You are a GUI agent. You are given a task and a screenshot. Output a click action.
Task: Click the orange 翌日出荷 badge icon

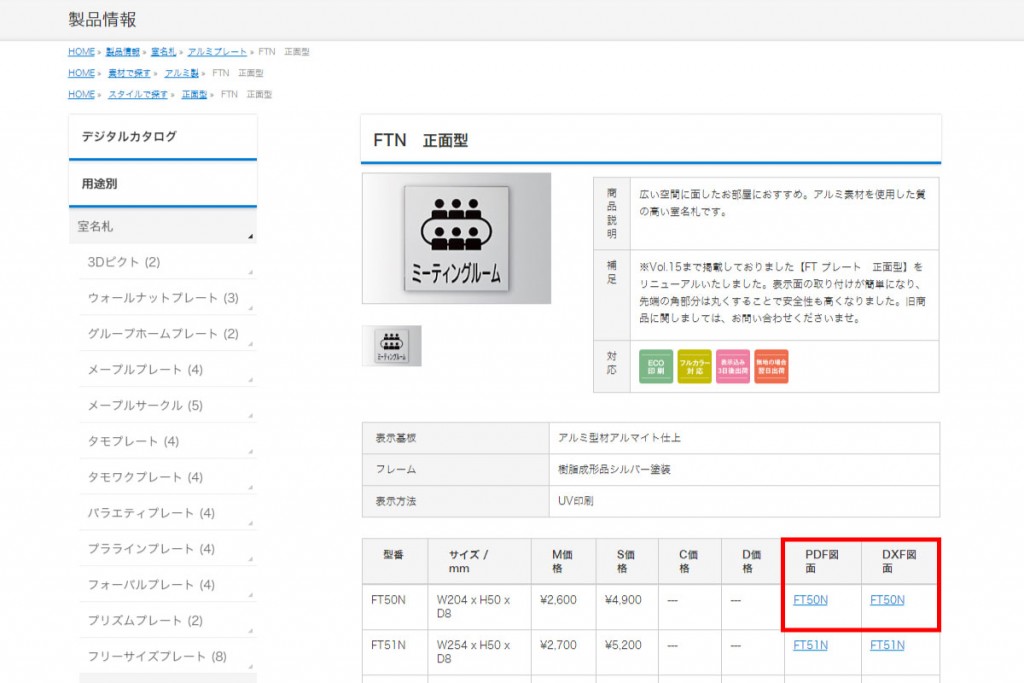tap(771, 366)
